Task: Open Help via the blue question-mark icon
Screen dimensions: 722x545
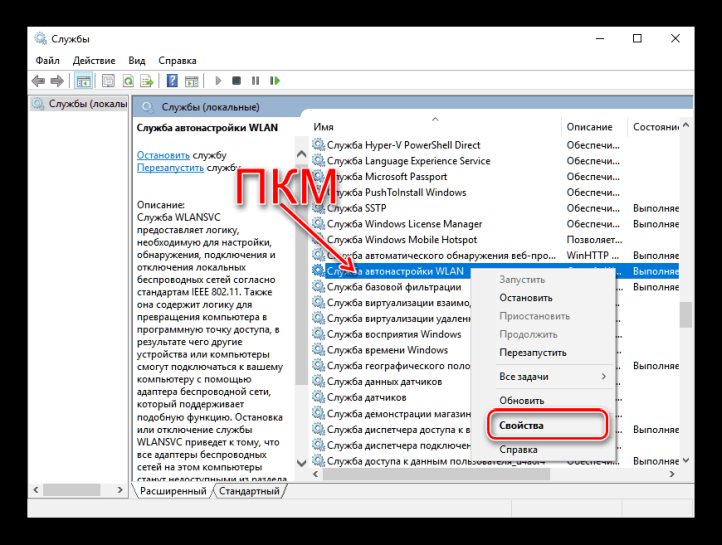Action: click(172, 81)
